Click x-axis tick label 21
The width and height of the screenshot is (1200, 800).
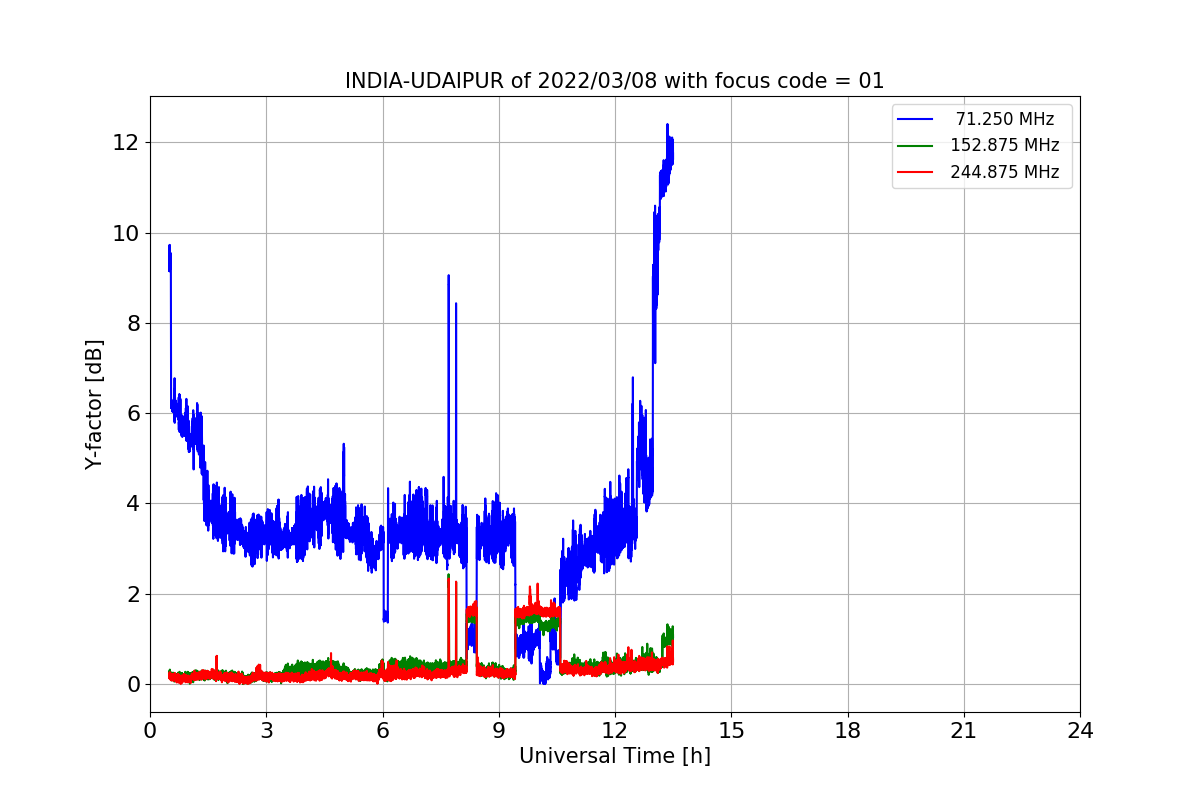tap(964, 731)
